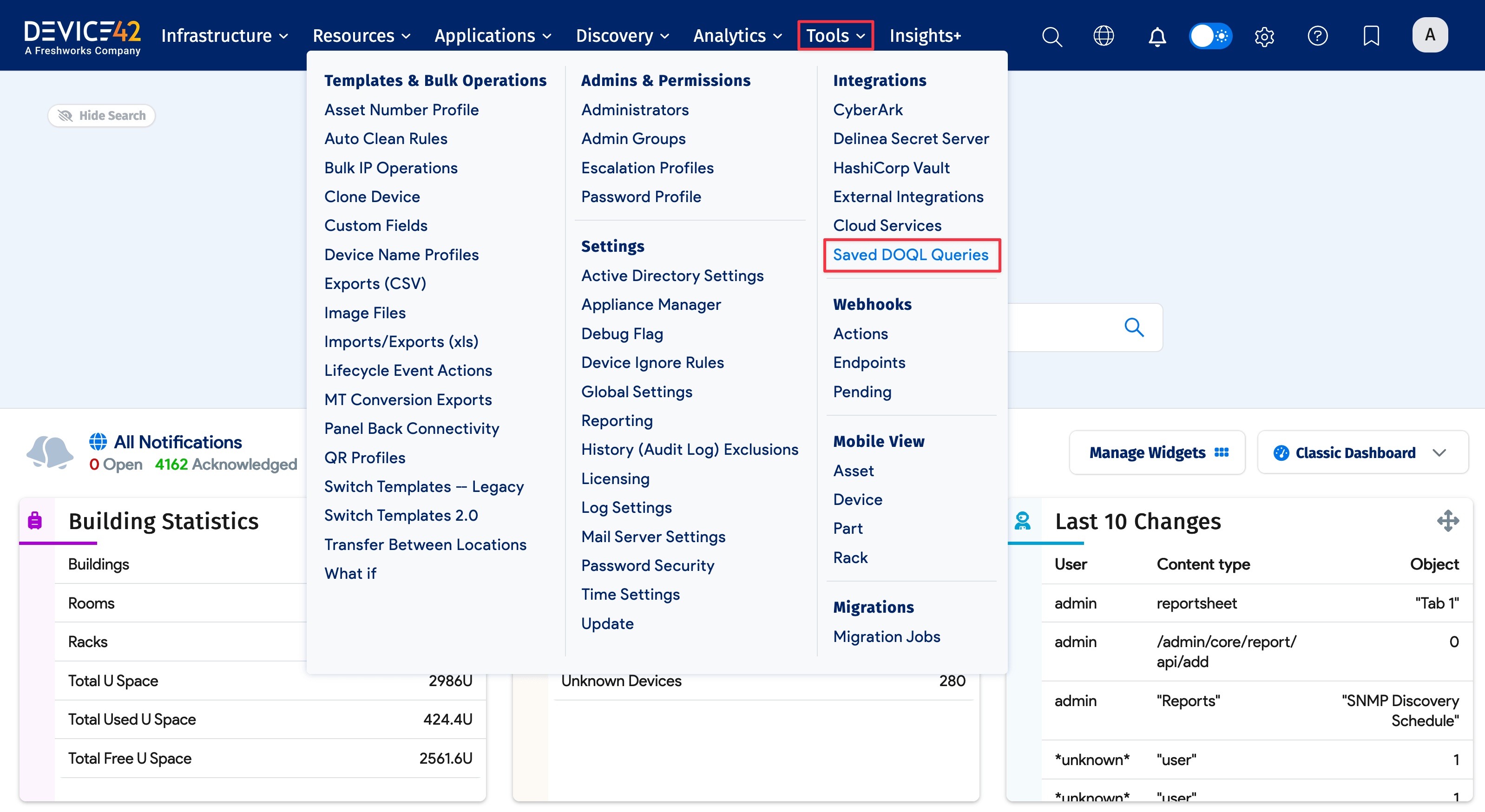
Task: Open the All Notifications link
Action: [x=177, y=442]
